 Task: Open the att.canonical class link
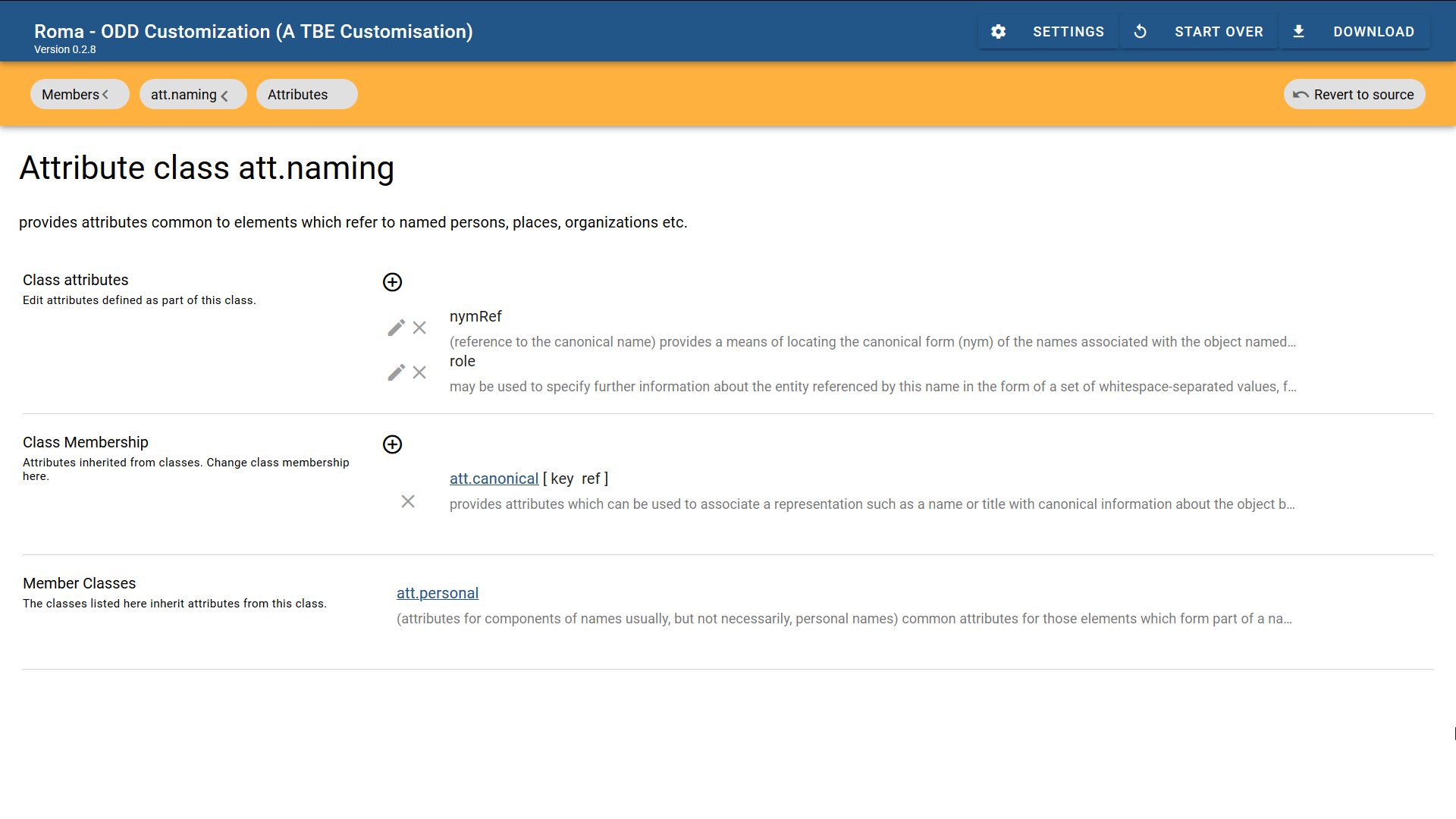tap(494, 479)
